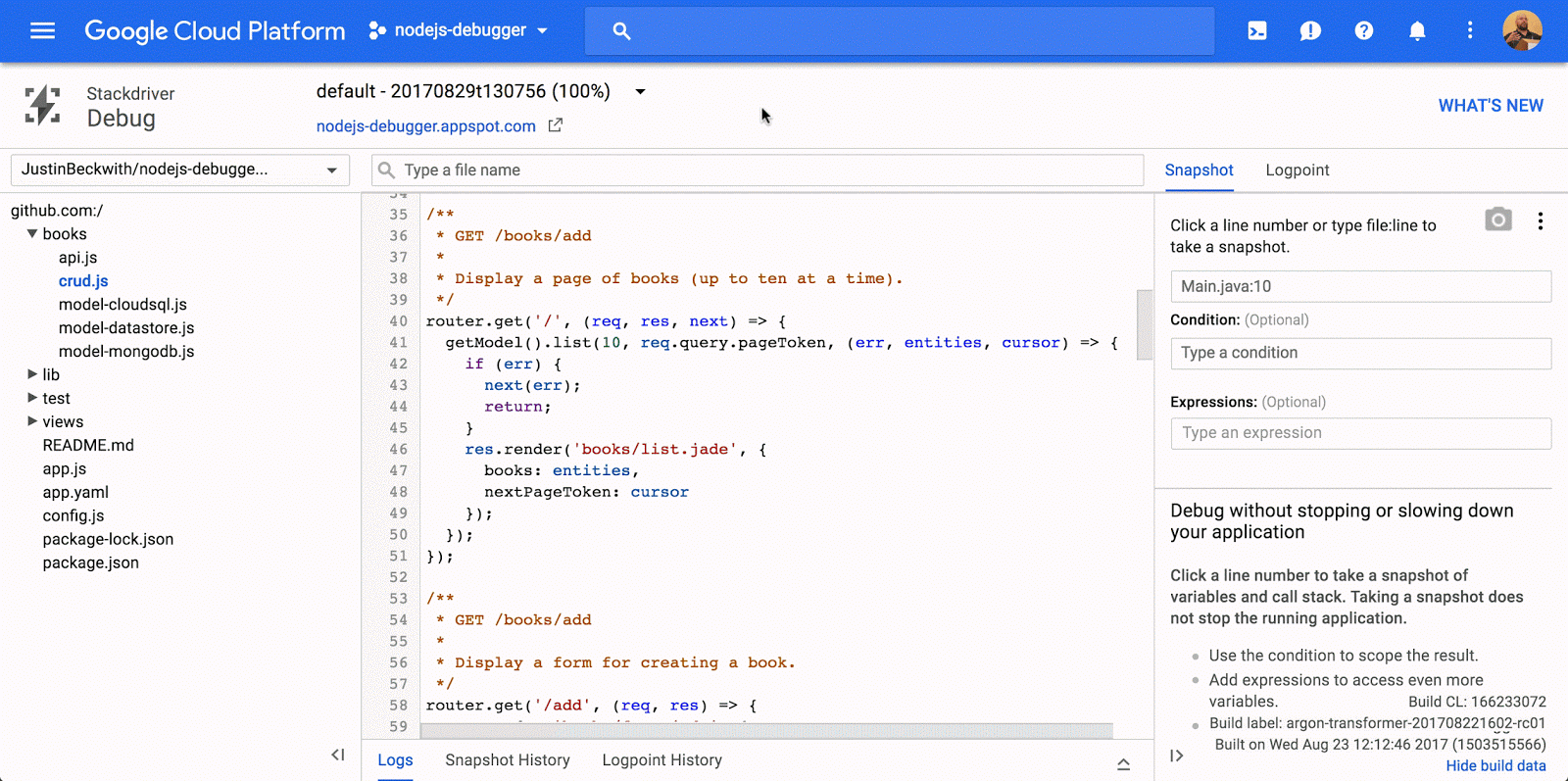Open the default version dropdown arrow
Viewport: 1568px width, 781px height.
[x=640, y=91]
